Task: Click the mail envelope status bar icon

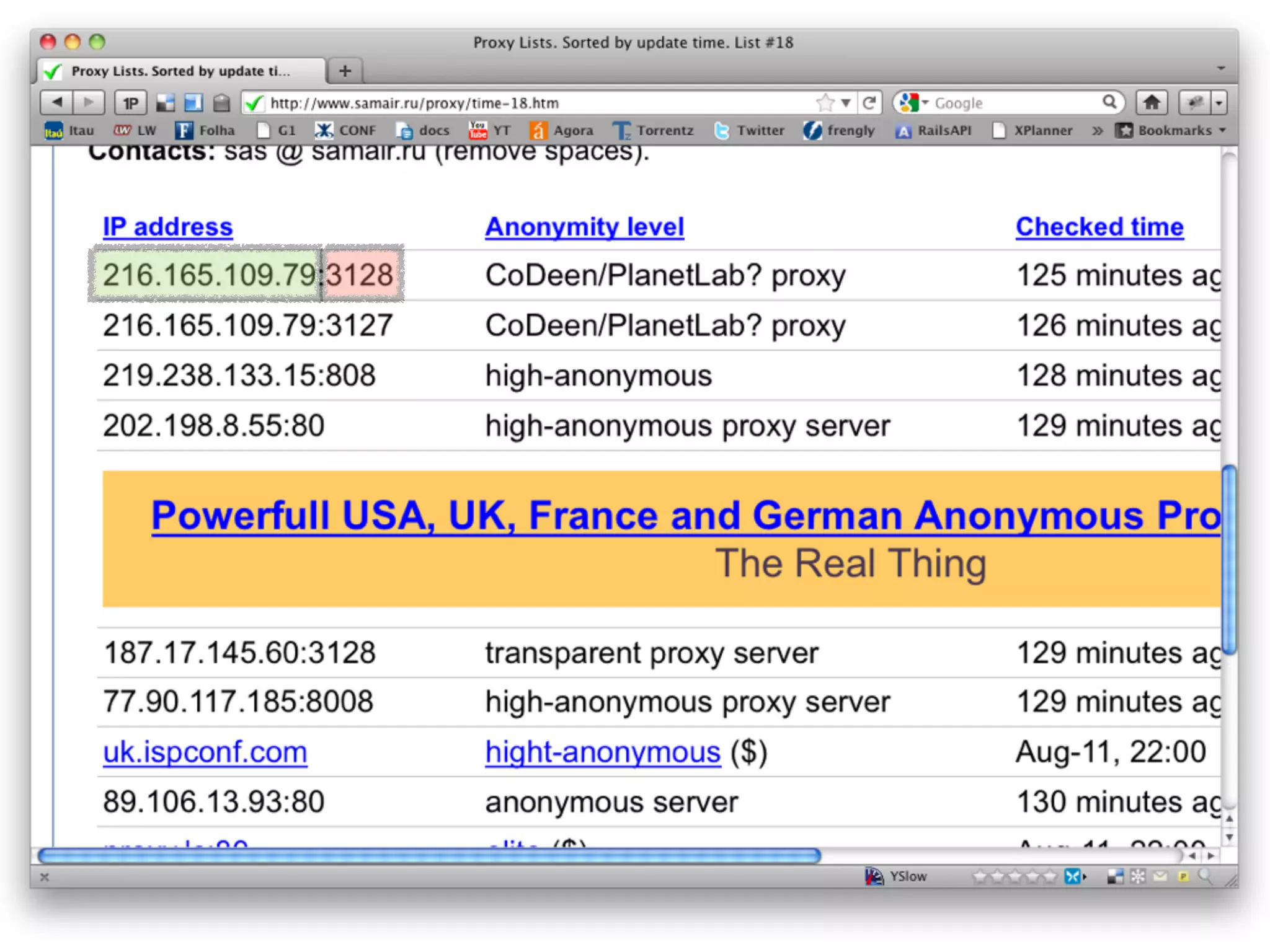Action: tap(1160, 876)
